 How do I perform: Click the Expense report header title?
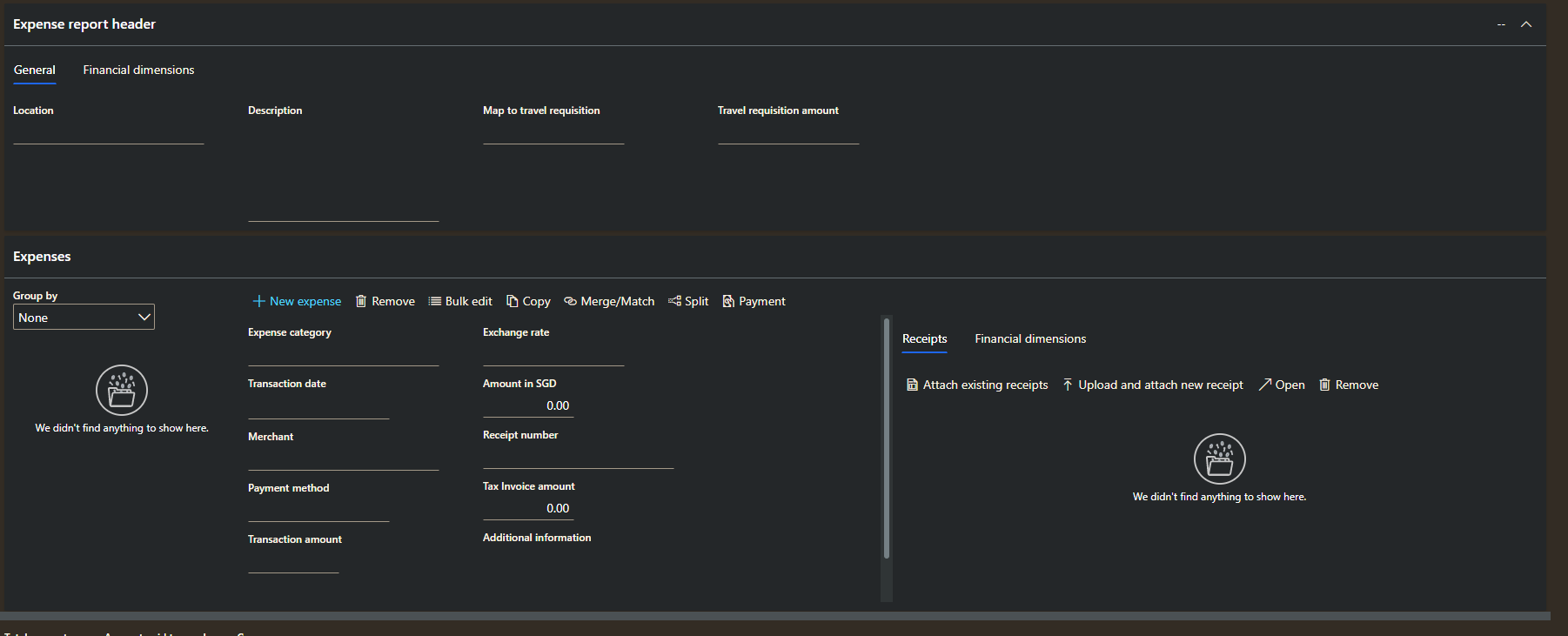84,24
